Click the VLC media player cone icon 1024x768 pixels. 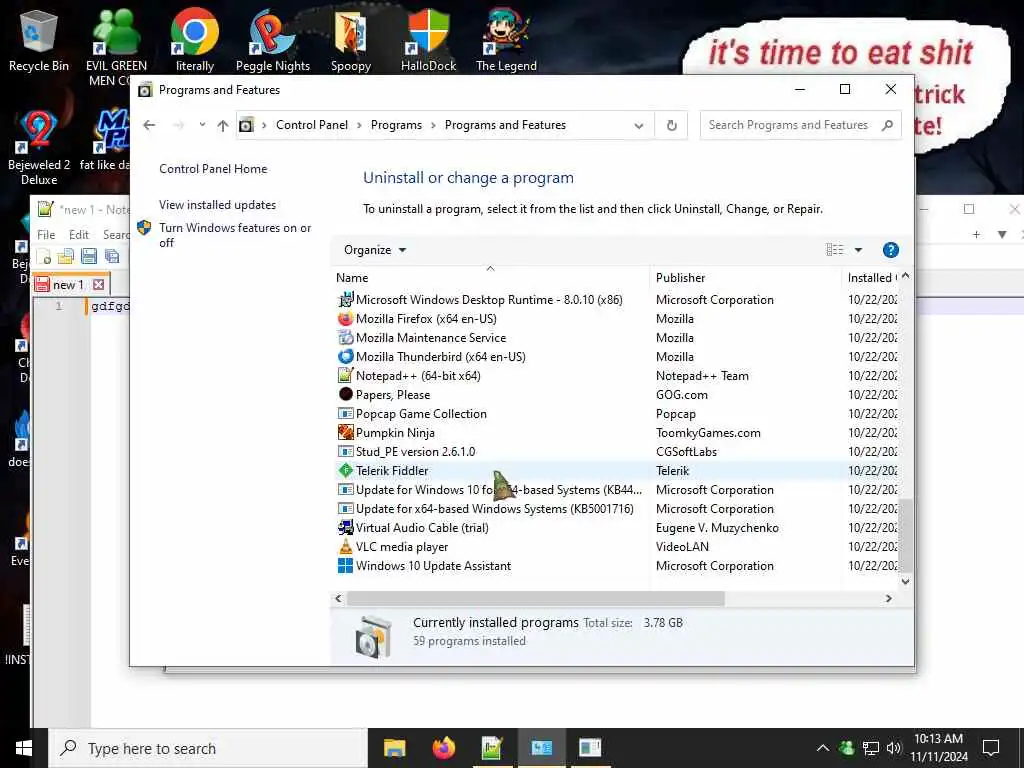pos(345,547)
